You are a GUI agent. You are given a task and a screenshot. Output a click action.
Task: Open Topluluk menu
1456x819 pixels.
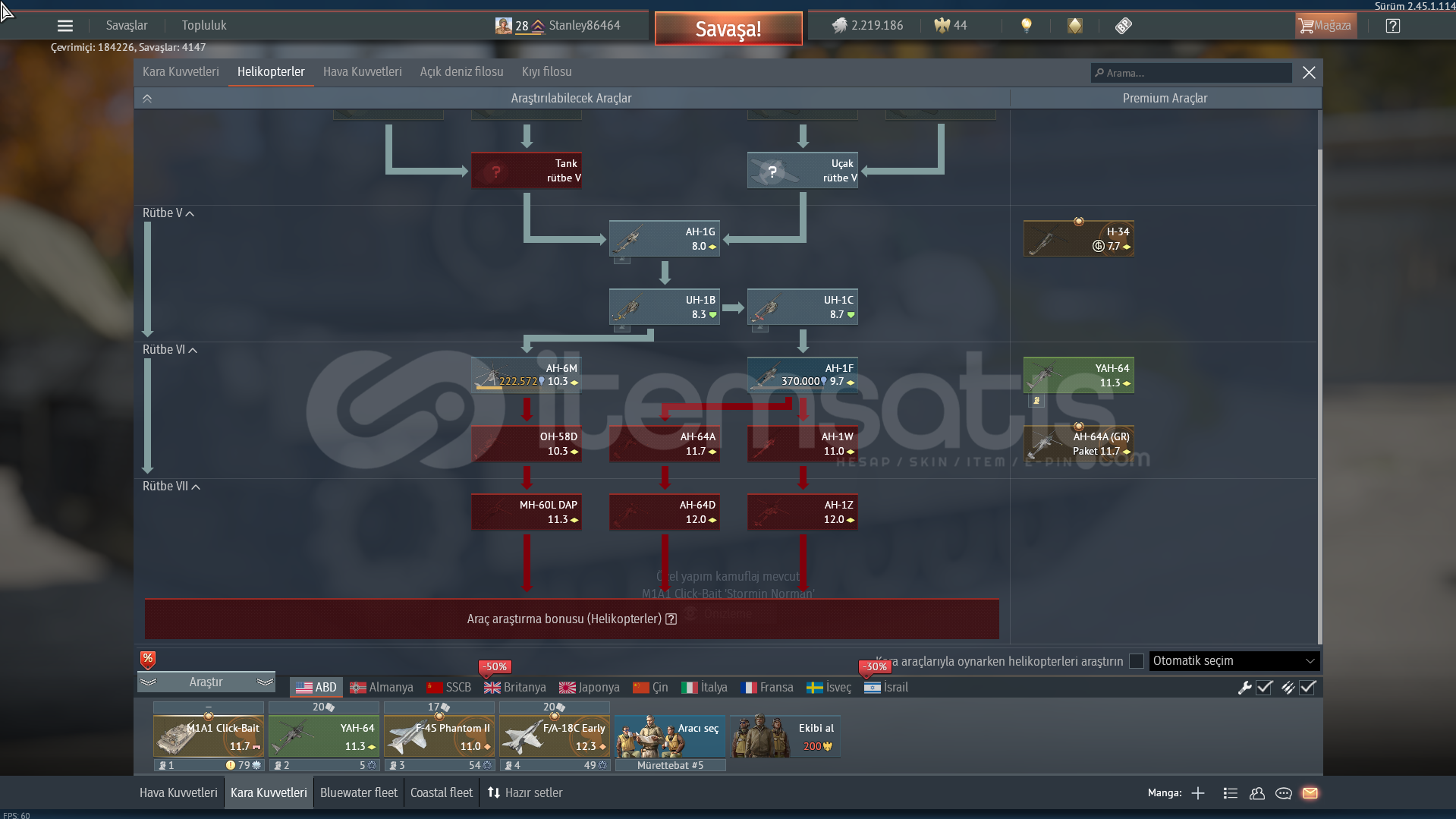pyautogui.click(x=204, y=26)
